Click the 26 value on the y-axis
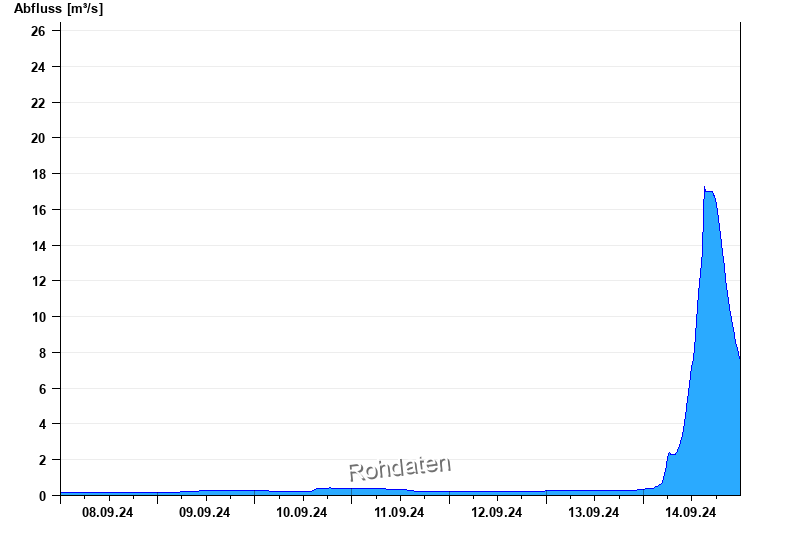 39,31
